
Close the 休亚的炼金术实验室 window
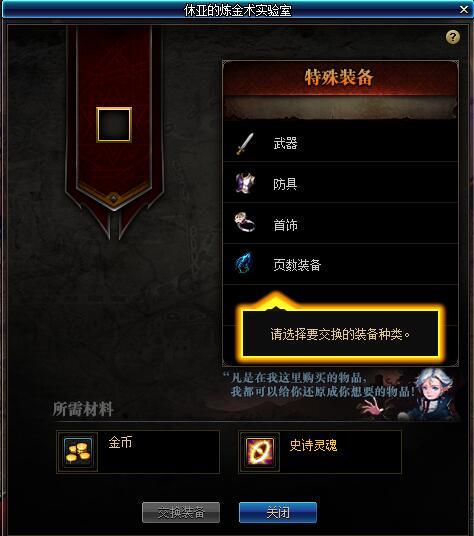coord(464,10)
